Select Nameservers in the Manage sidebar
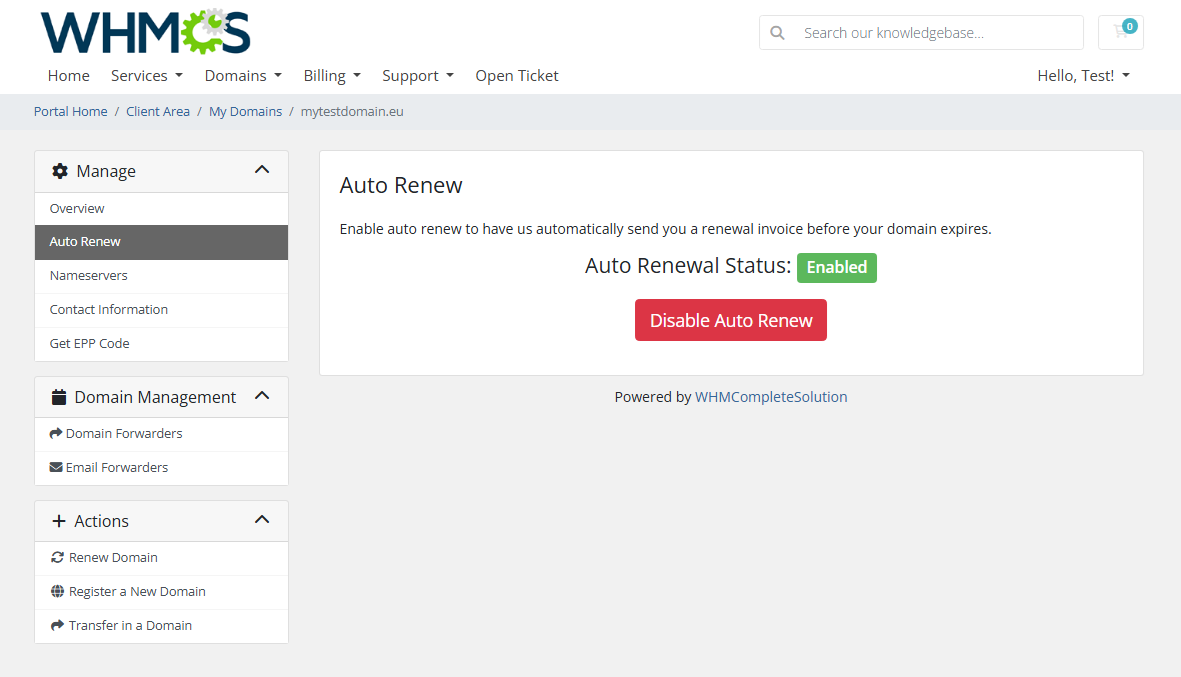 tap(161, 276)
